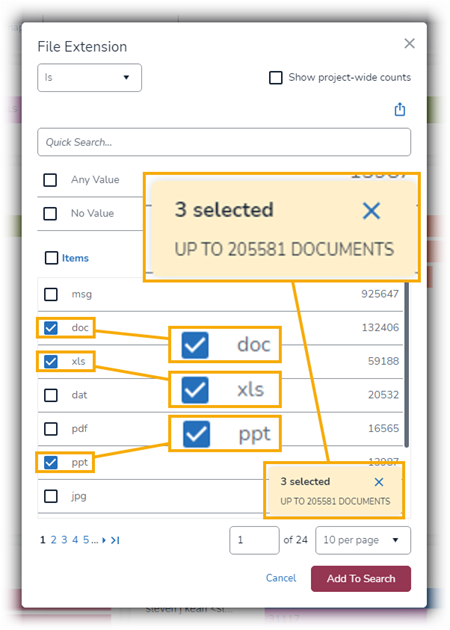Go to page 2 of results
450x630 pixels.
53,540
